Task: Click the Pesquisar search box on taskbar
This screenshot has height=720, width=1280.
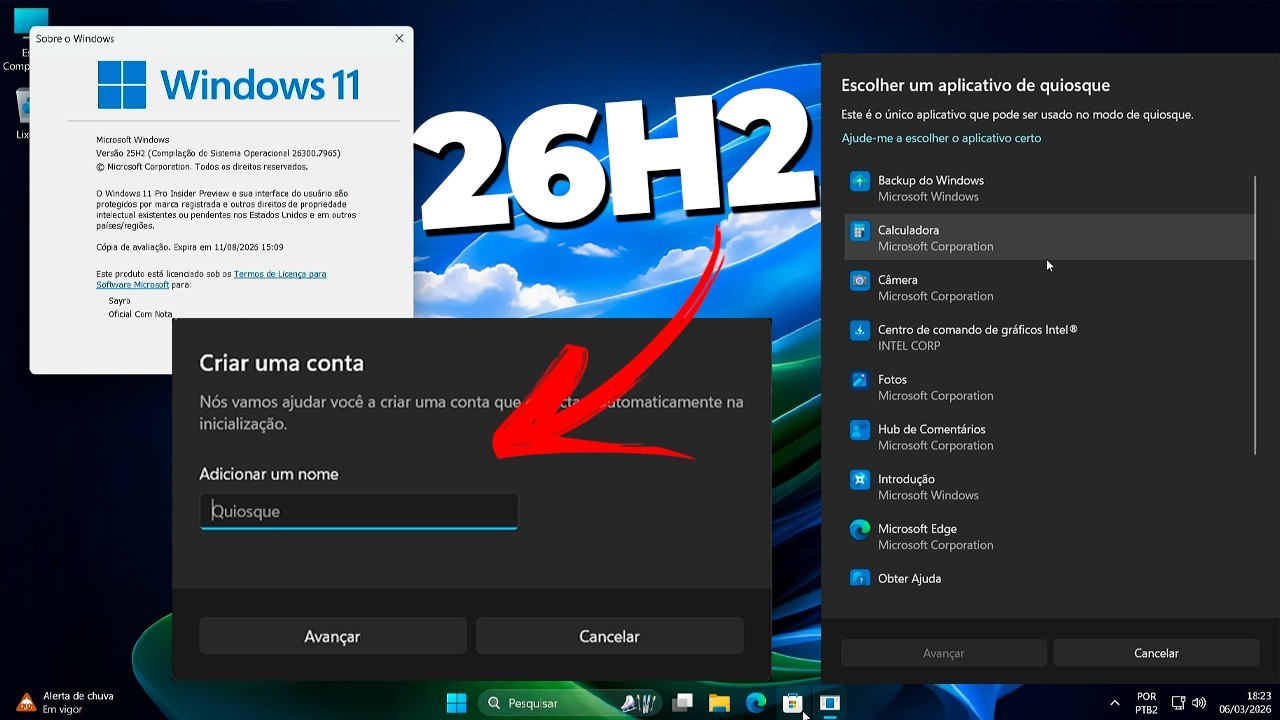Action: point(569,703)
